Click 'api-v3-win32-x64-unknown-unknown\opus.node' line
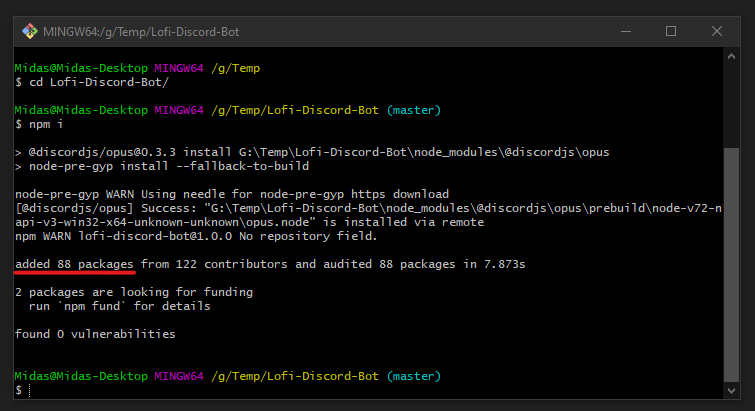Viewport: 755px width, 411px height. [249, 222]
